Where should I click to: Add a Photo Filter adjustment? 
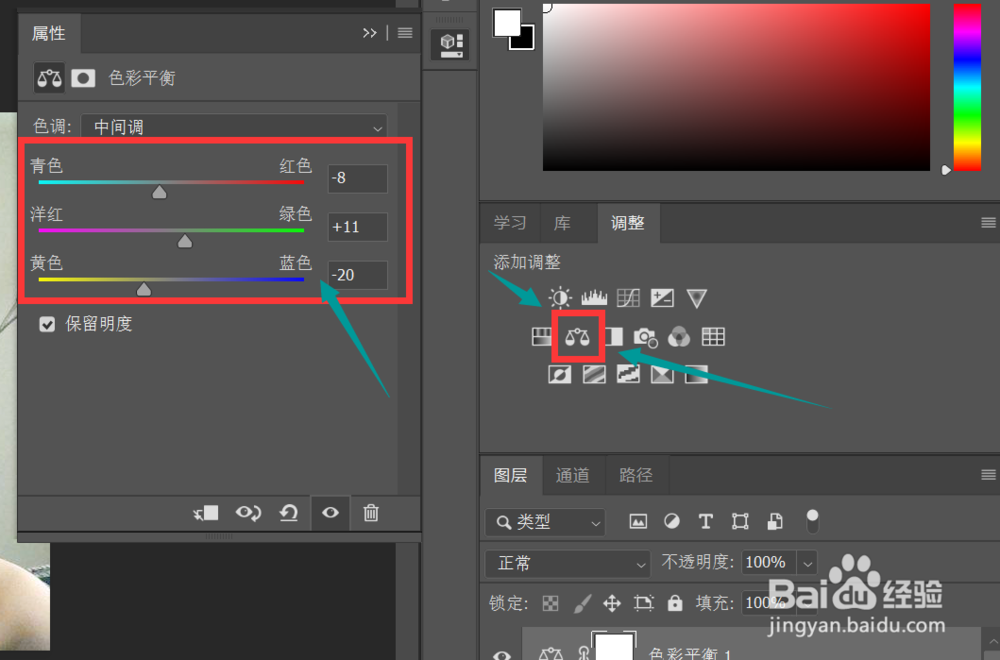click(645, 337)
